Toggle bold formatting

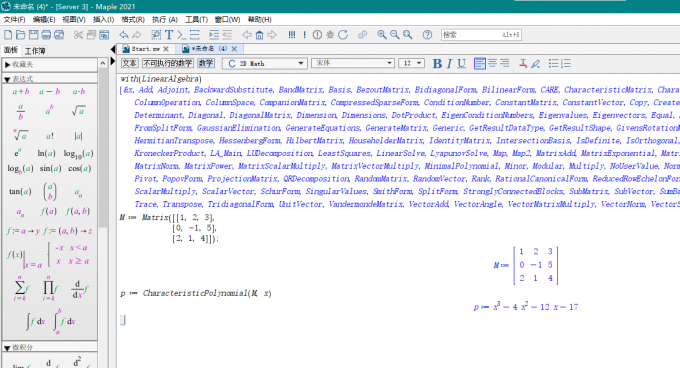437,64
